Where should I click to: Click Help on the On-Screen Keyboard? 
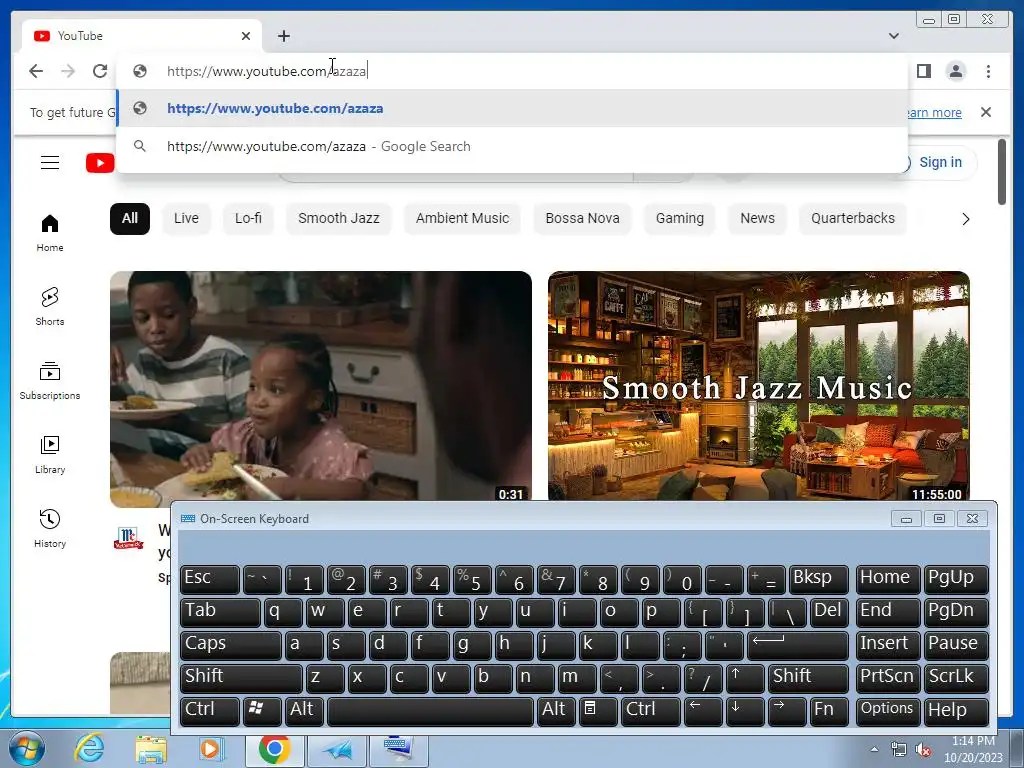pos(956,711)
